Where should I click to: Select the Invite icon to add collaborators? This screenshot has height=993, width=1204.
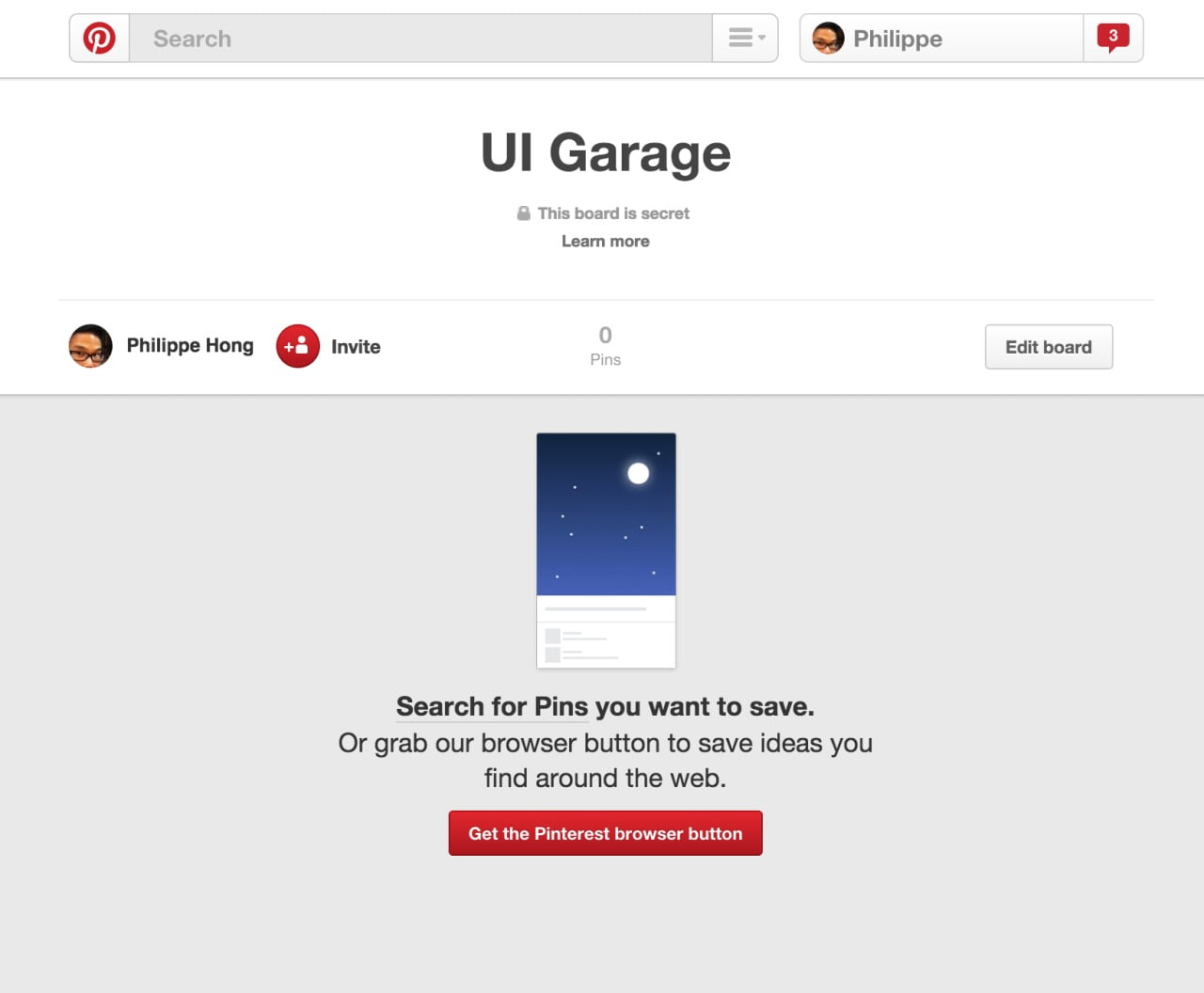(296, 346)
